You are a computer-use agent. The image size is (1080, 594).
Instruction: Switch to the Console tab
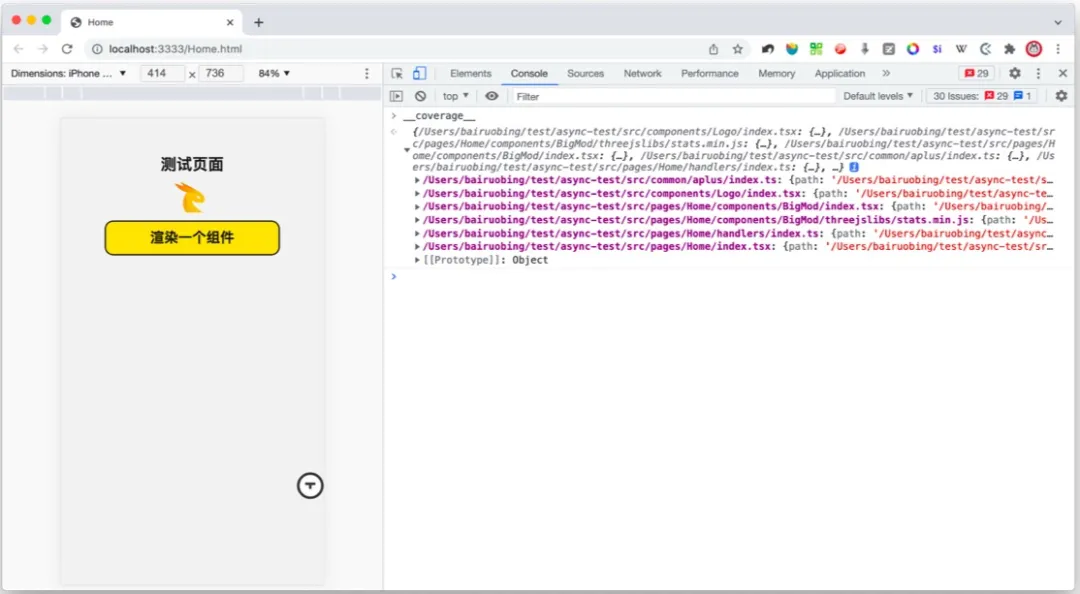click(x=529, y=74)
